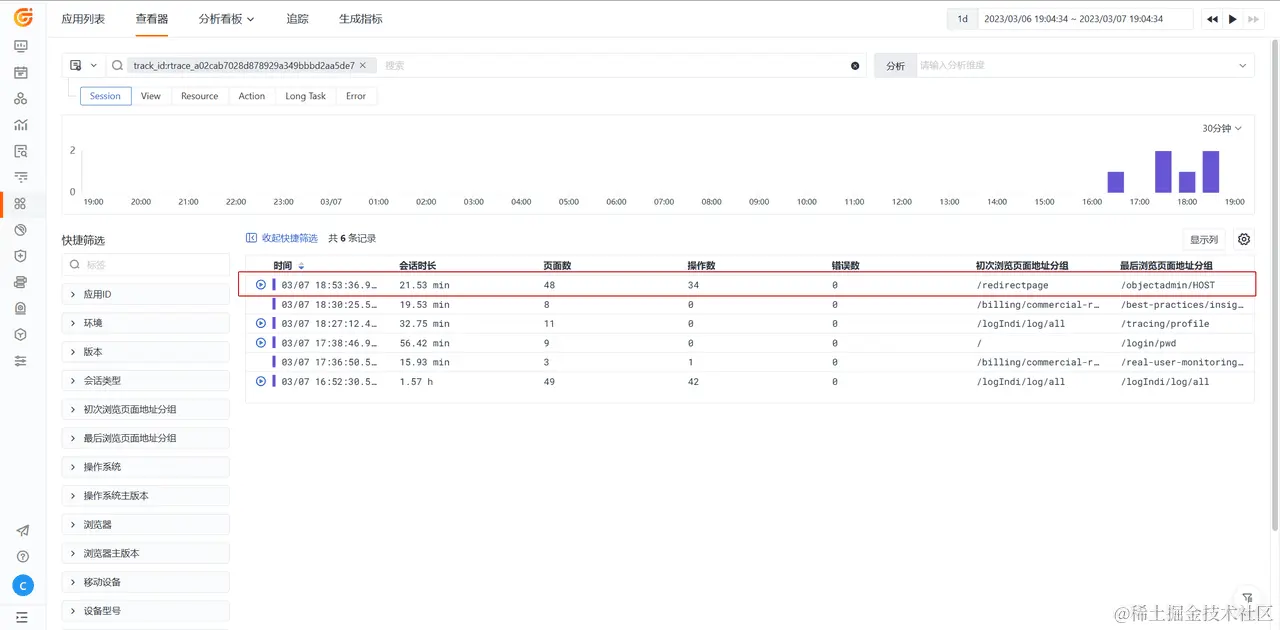
Task: Click the paper-plane icon in sidebar
Action: 22,531
